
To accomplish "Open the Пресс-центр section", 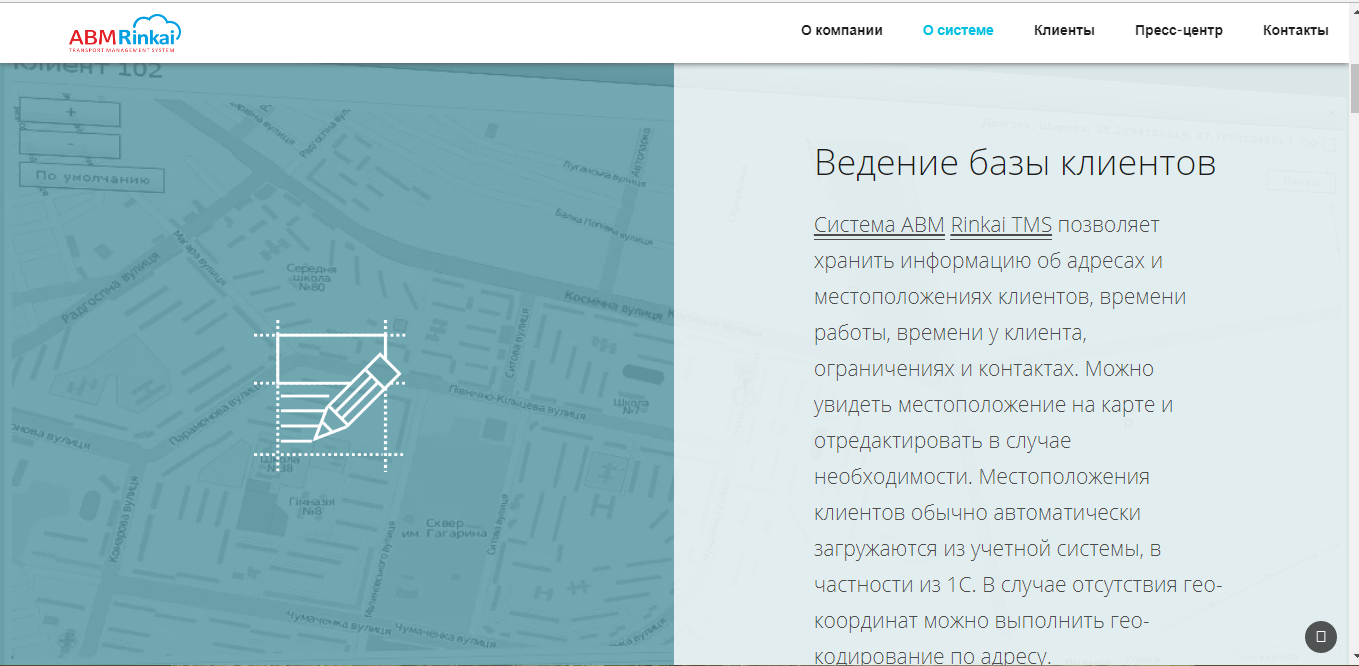I will pyautogui.click(x=1179, y=30).
